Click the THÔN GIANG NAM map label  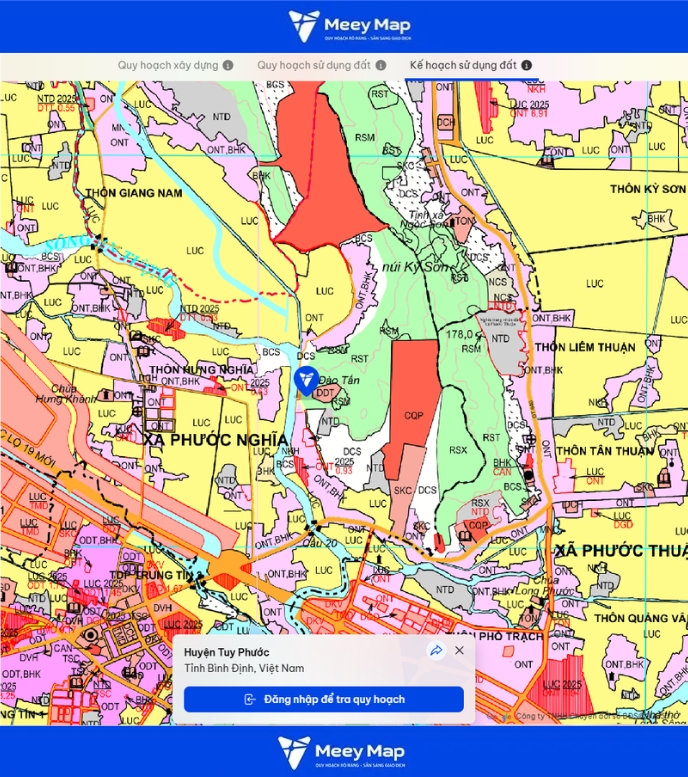pyautogui.click(x=133, y=192)
